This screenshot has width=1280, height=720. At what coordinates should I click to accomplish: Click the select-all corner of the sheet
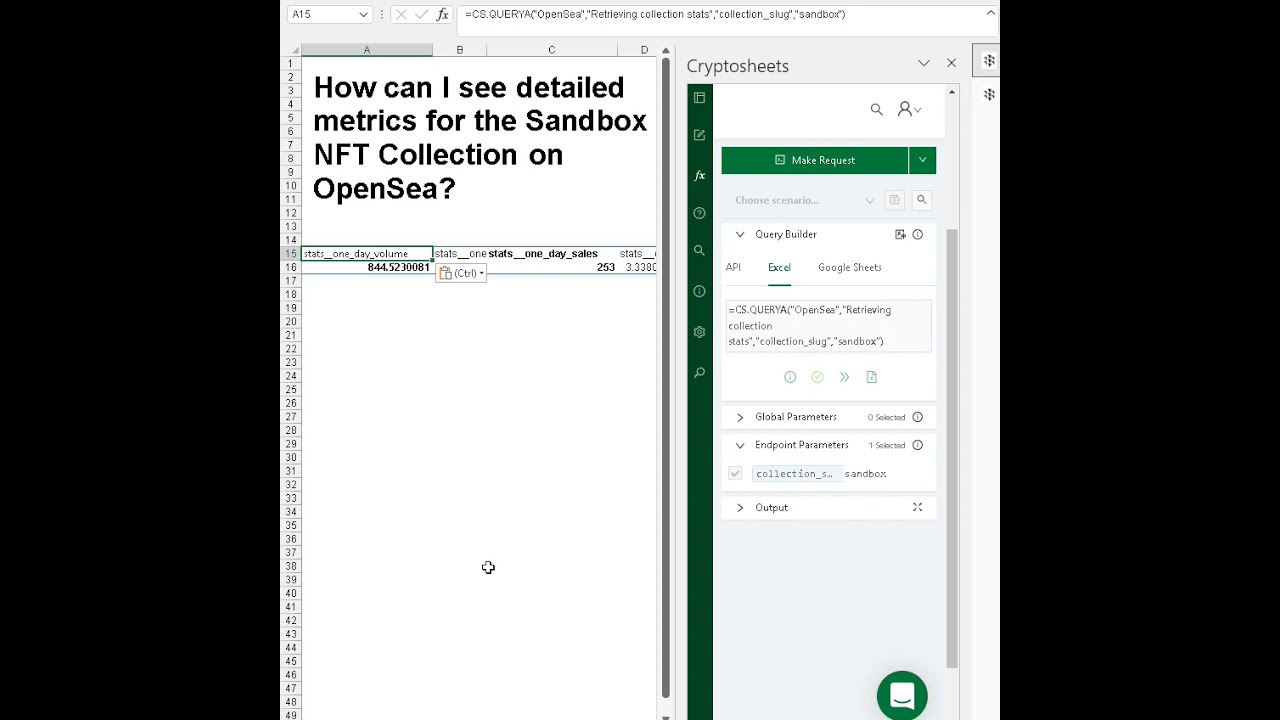tap(292, 50)
